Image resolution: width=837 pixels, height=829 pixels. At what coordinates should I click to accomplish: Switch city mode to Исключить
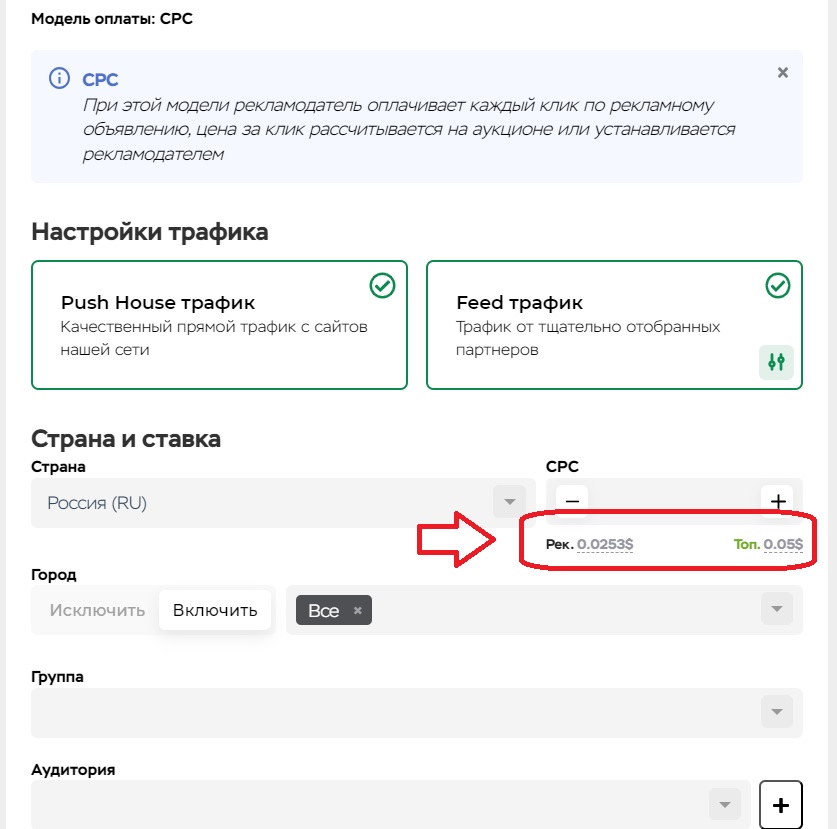tap(97, 610)
